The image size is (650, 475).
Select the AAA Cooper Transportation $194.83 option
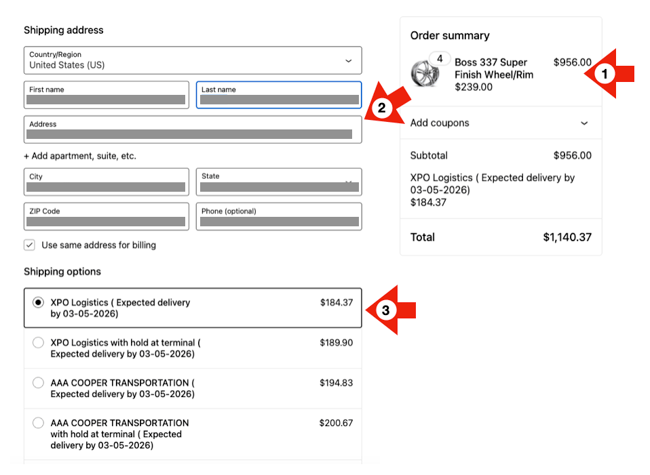click(39, 383)
